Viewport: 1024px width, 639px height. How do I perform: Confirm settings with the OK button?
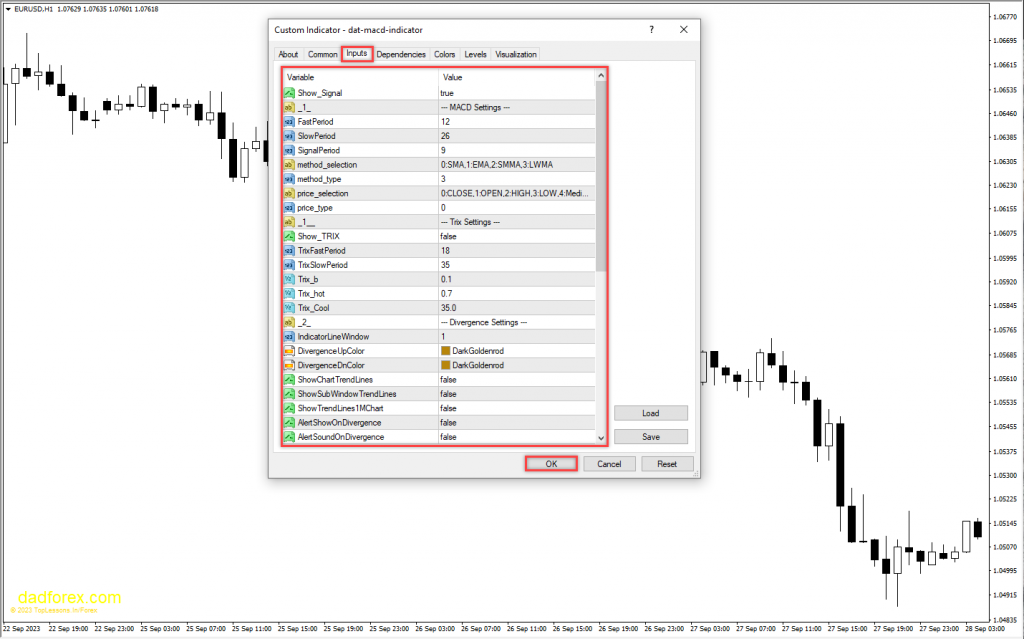(551, 464)
